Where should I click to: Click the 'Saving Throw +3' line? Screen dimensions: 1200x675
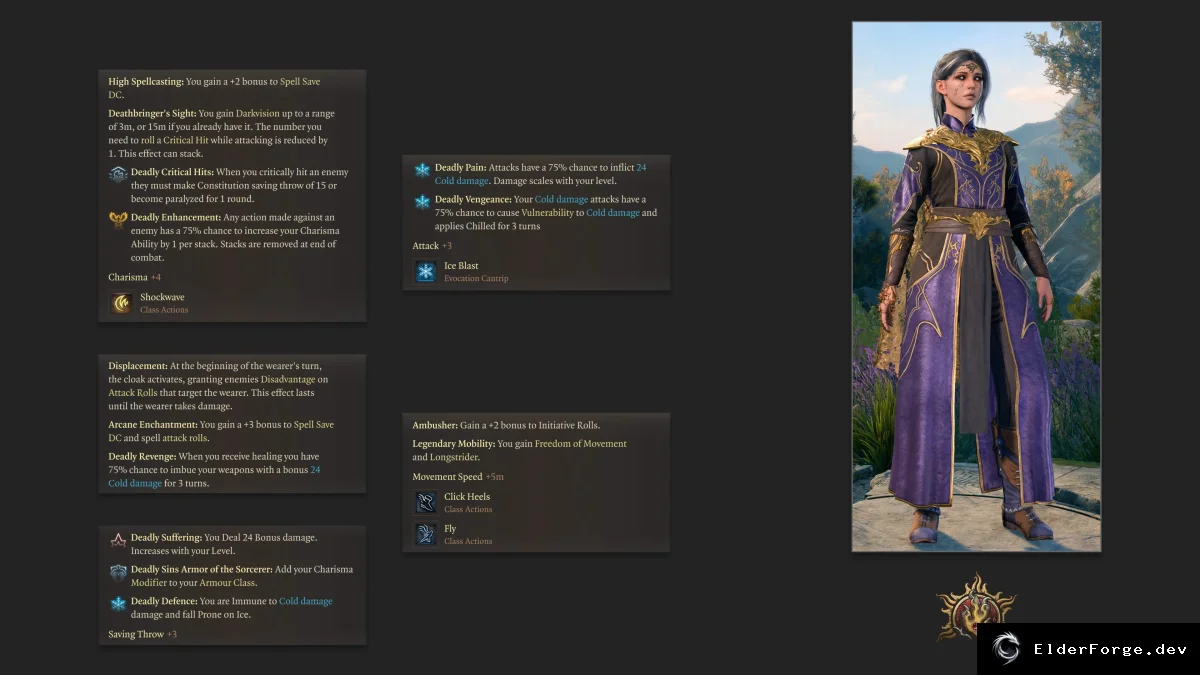click(x=143, y=634)
